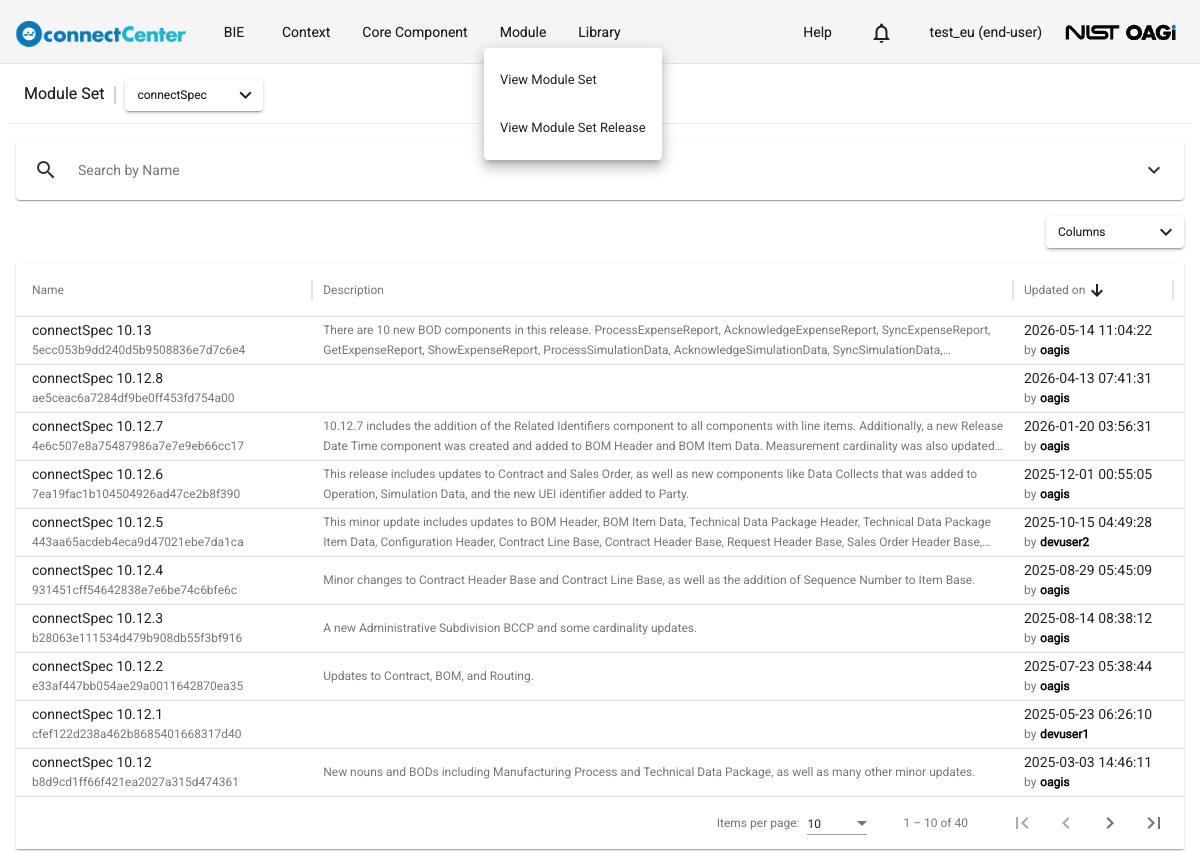Image resolution: width=1200 pixels, height=852 pixels.
Task: Change the items per page selector
Action: pos(837,824)
